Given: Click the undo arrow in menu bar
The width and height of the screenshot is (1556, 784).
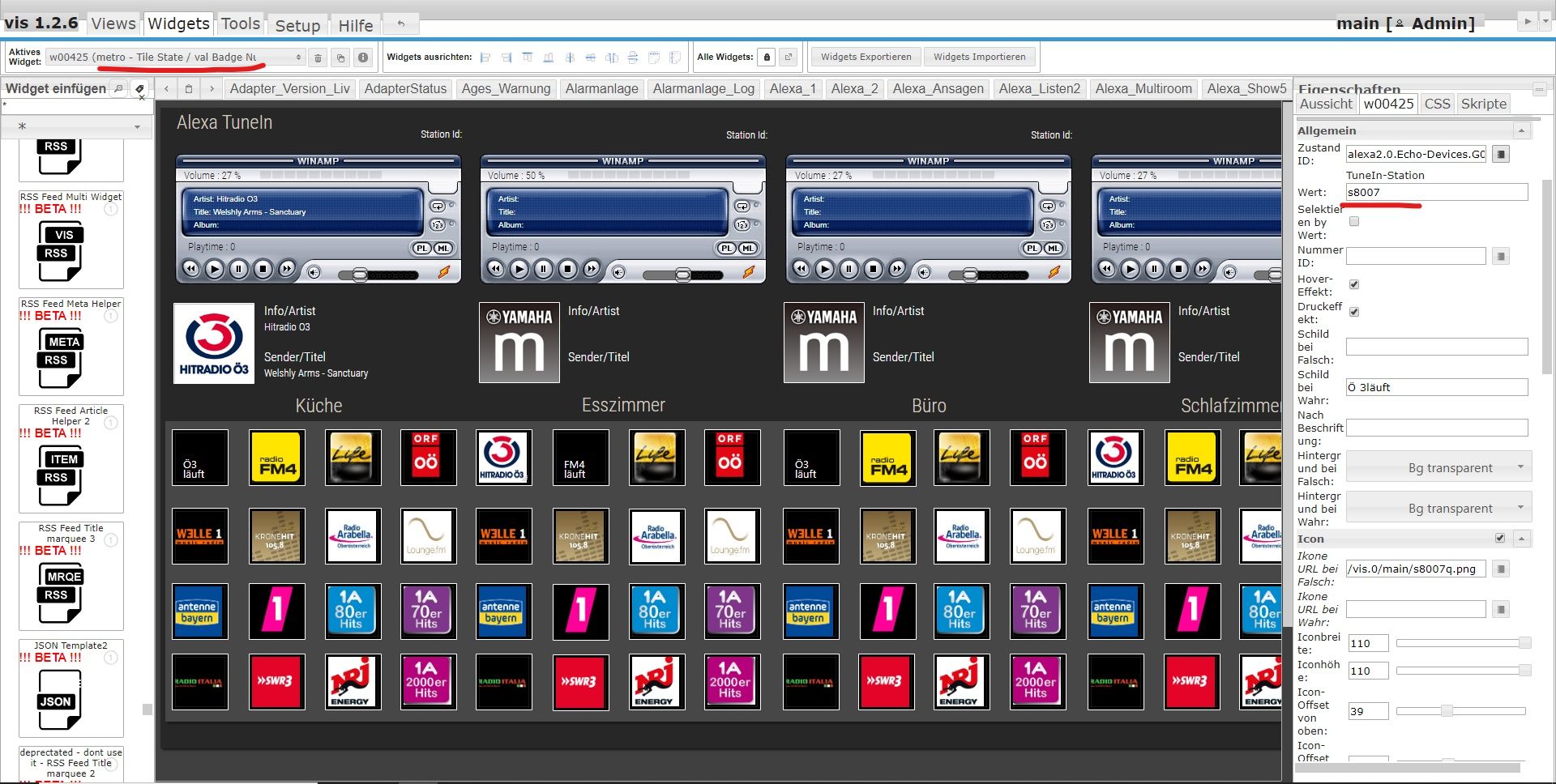Looking at the screenshot, I should tap(400, 24).
